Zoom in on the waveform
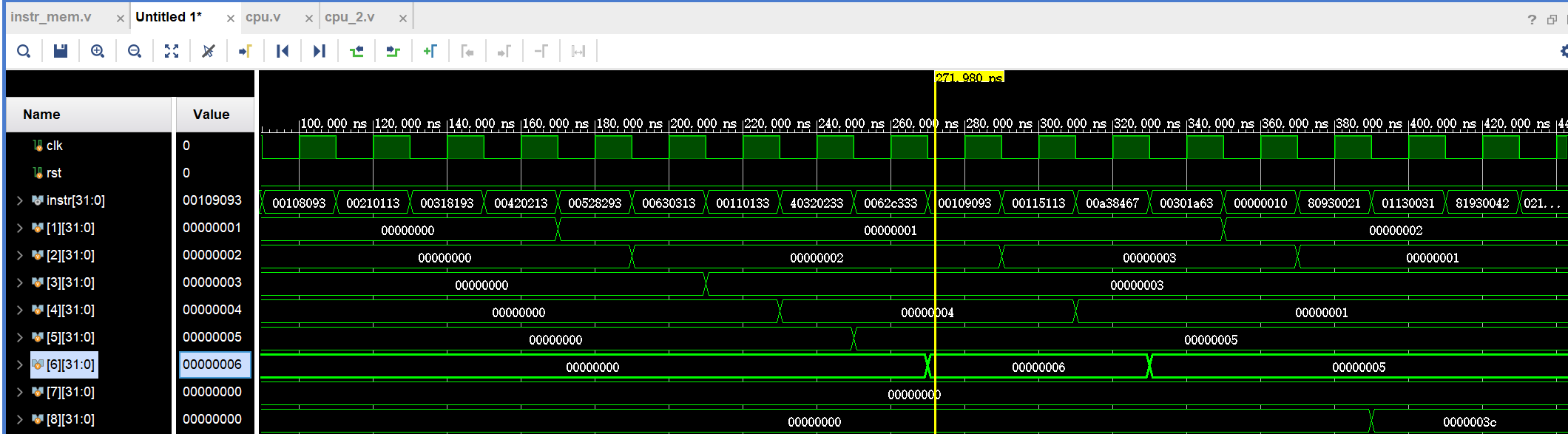The image size is (1568, 434). [x=98, y=51]
